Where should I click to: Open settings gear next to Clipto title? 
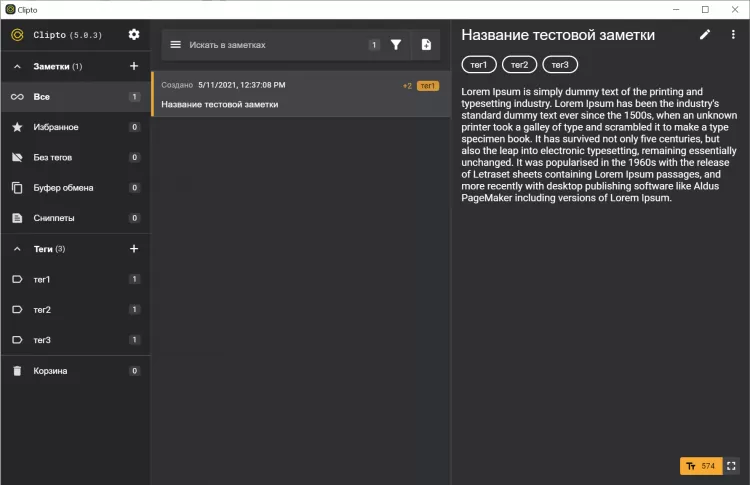(x=134, y=35)
